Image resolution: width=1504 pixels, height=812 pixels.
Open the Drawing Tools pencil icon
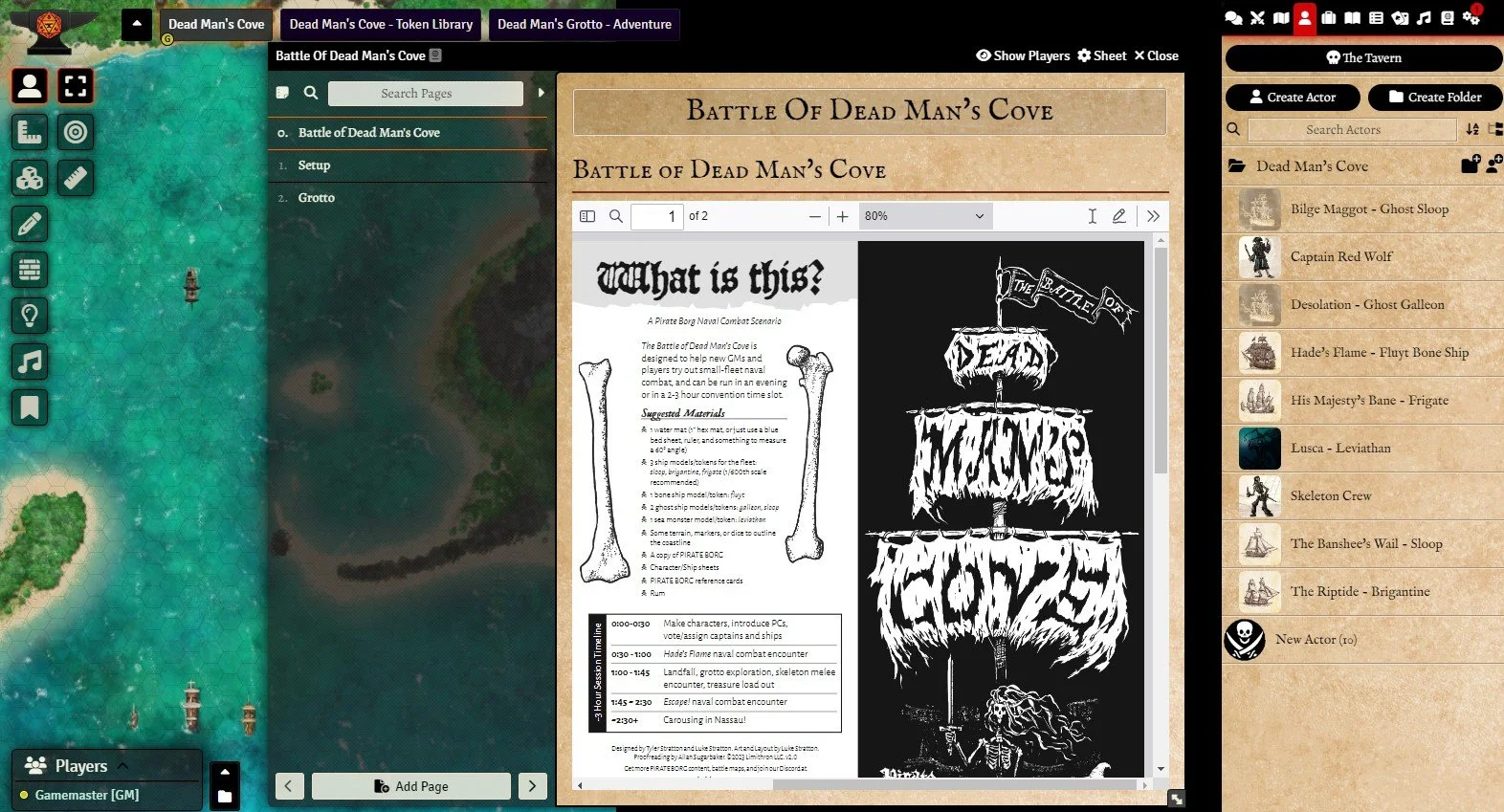pos(30,224)
